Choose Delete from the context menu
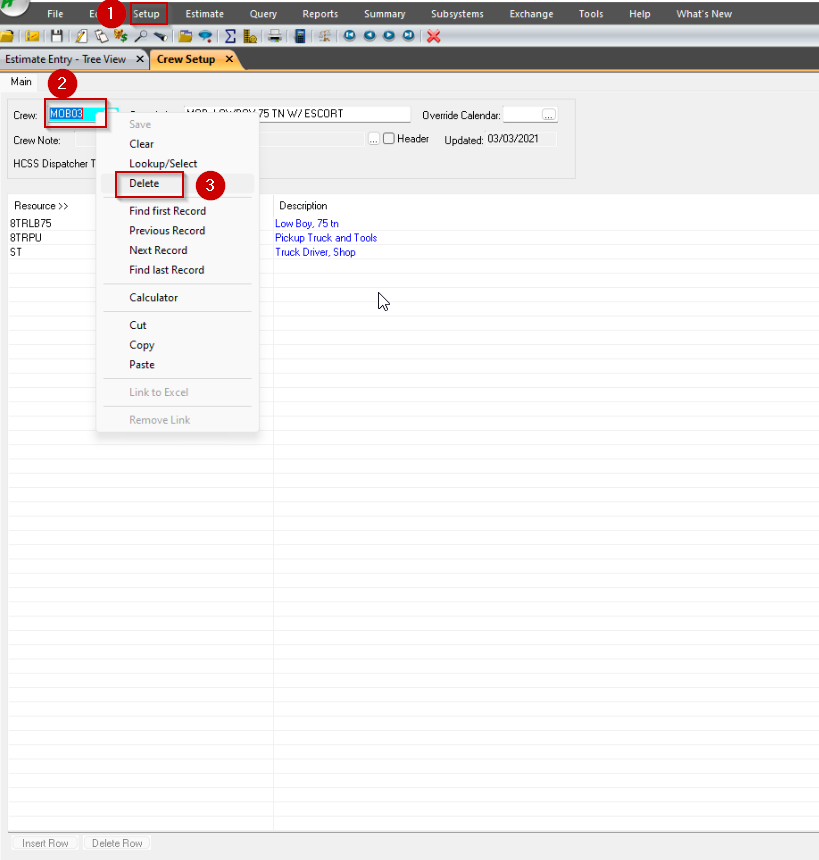 [144, 183]
